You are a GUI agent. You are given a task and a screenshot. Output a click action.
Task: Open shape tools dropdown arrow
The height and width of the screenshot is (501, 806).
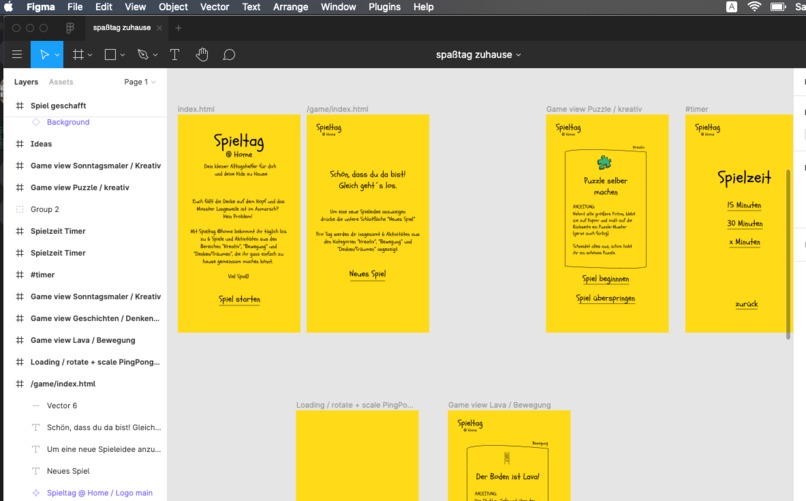122,55
